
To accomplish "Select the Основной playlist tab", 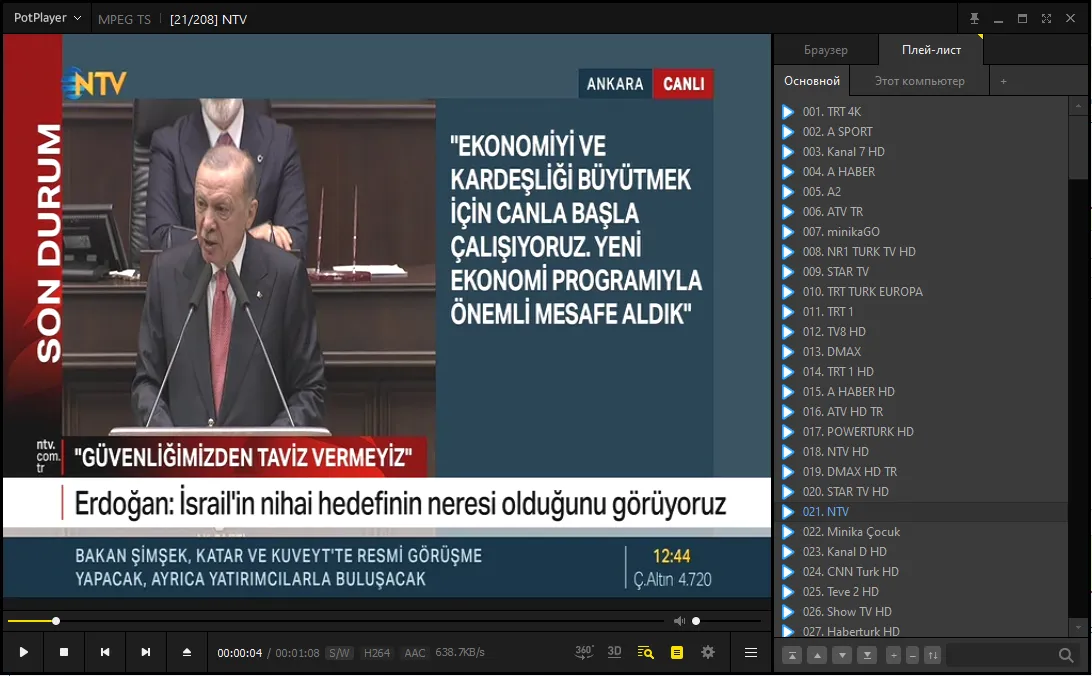I will coord(812,81).
